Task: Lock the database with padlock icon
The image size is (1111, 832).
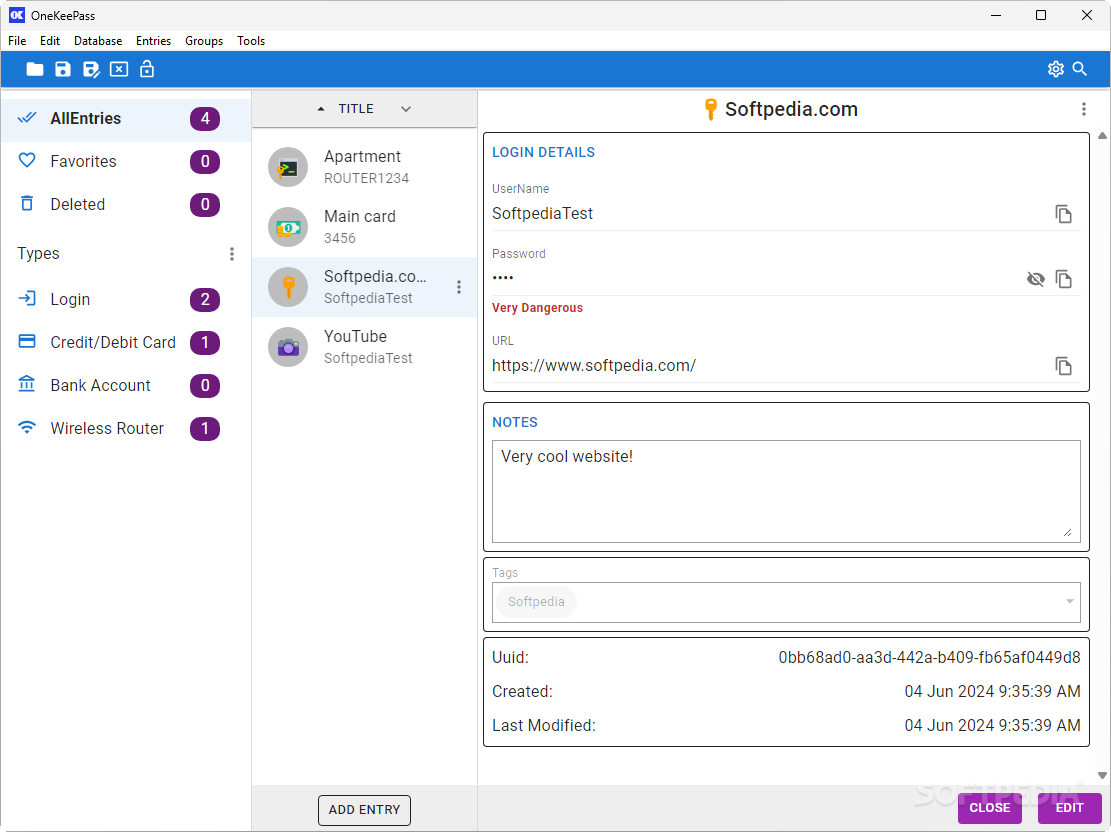Action: point(147,69)
